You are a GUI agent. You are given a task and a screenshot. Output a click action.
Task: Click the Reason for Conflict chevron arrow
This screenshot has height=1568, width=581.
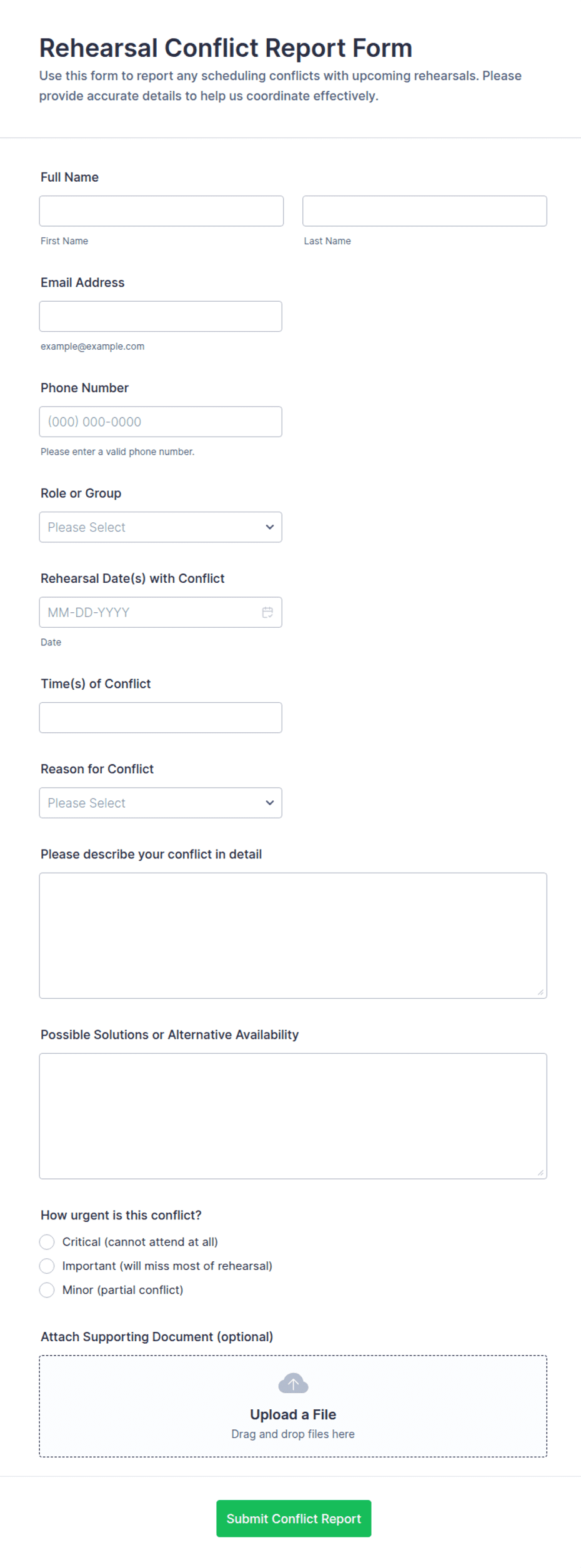tap(270, 803)
